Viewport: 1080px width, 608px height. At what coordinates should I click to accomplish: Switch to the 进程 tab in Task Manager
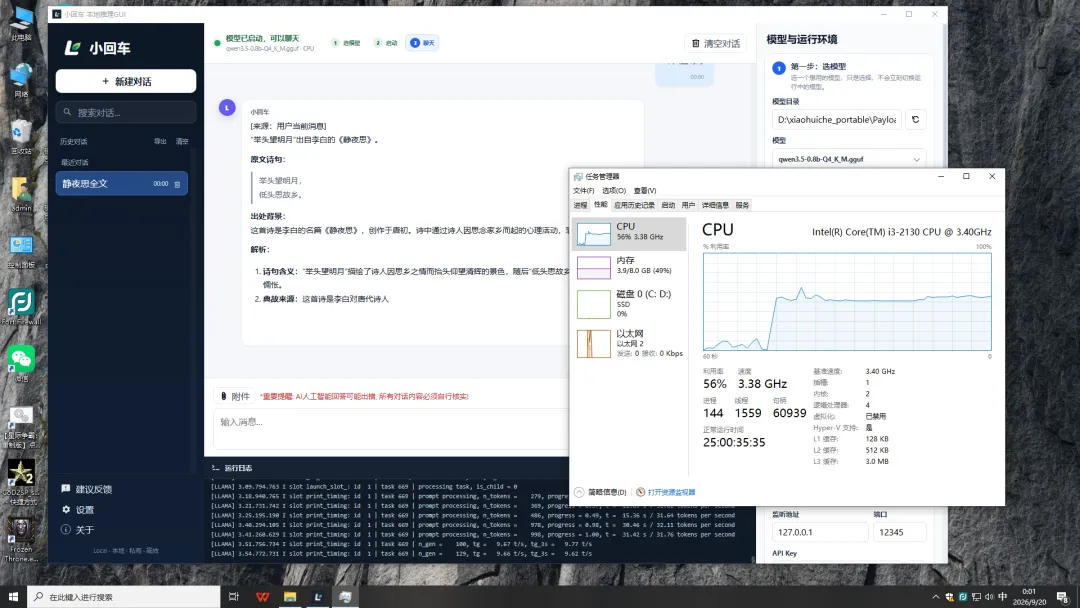click(x=581, y=205)
